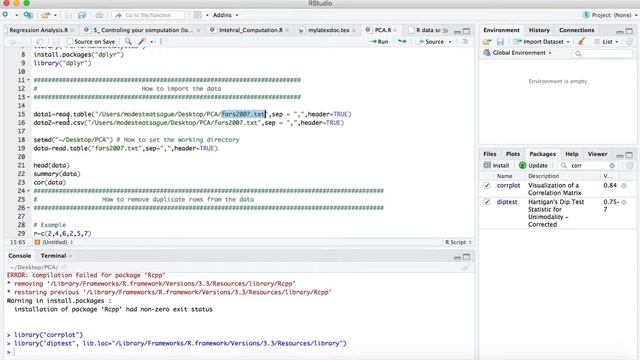
Task: Click the Packages refresh icon
Action: (x=629, y=165)
